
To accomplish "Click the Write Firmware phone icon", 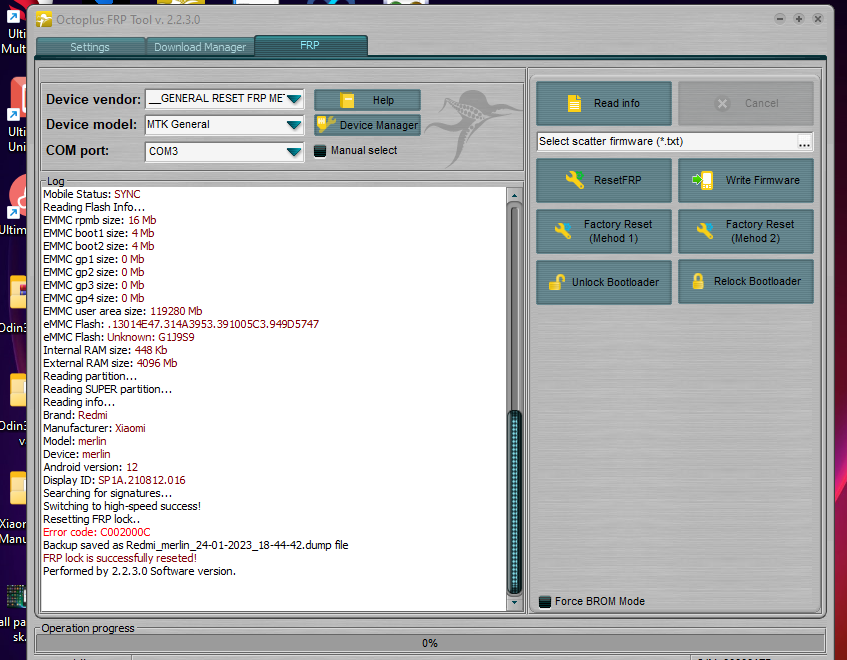I will point(705,180).
